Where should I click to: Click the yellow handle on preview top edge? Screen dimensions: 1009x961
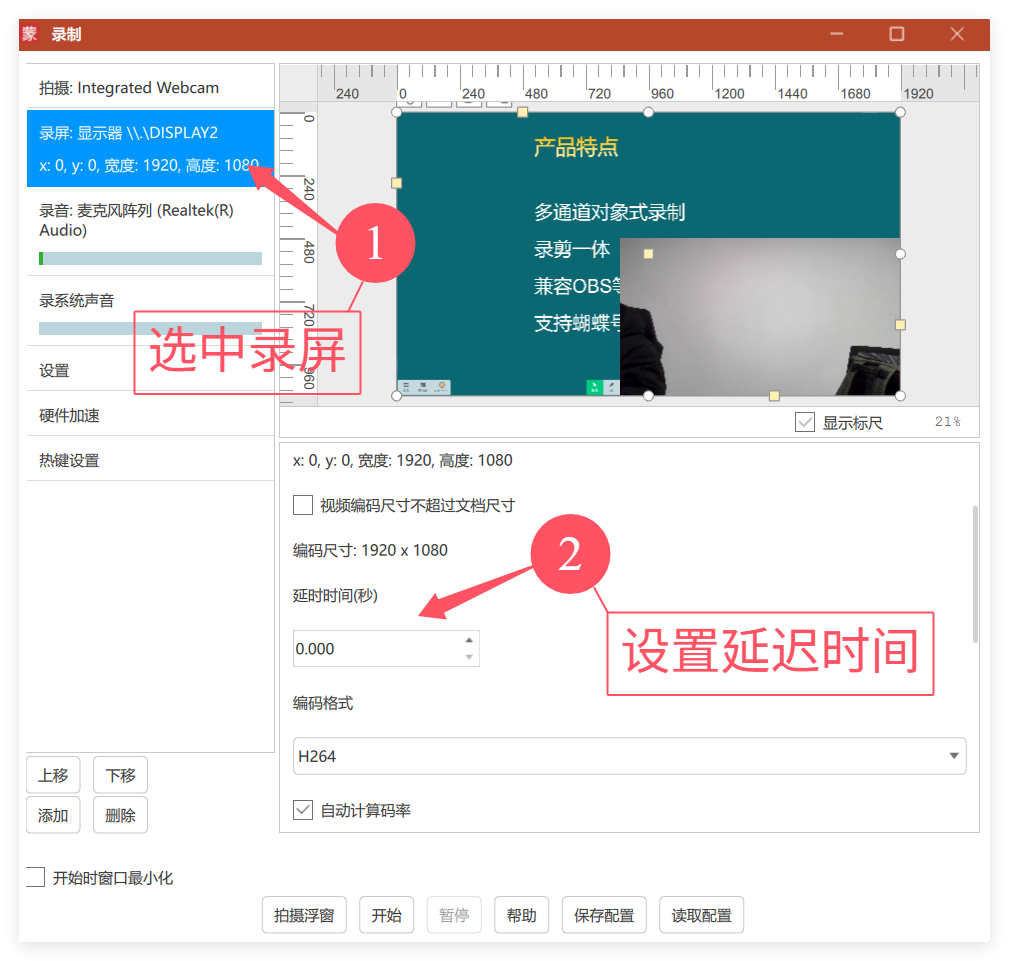pos(523,112)
